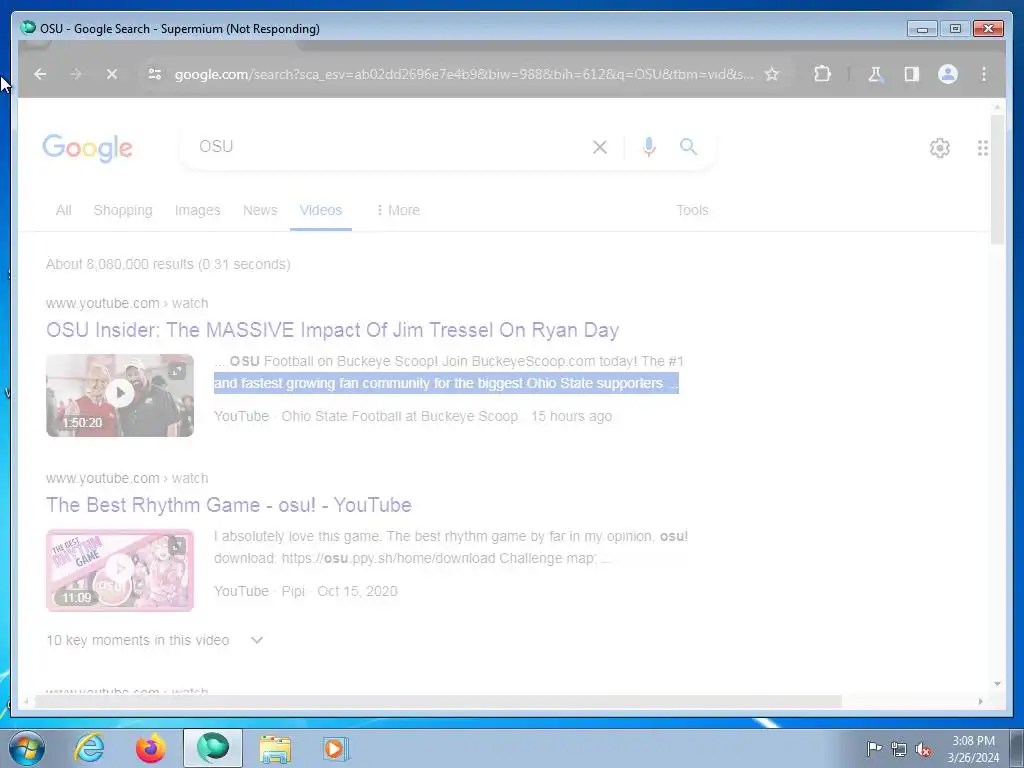Expand 10 key moments chevron

pos(257,640)
